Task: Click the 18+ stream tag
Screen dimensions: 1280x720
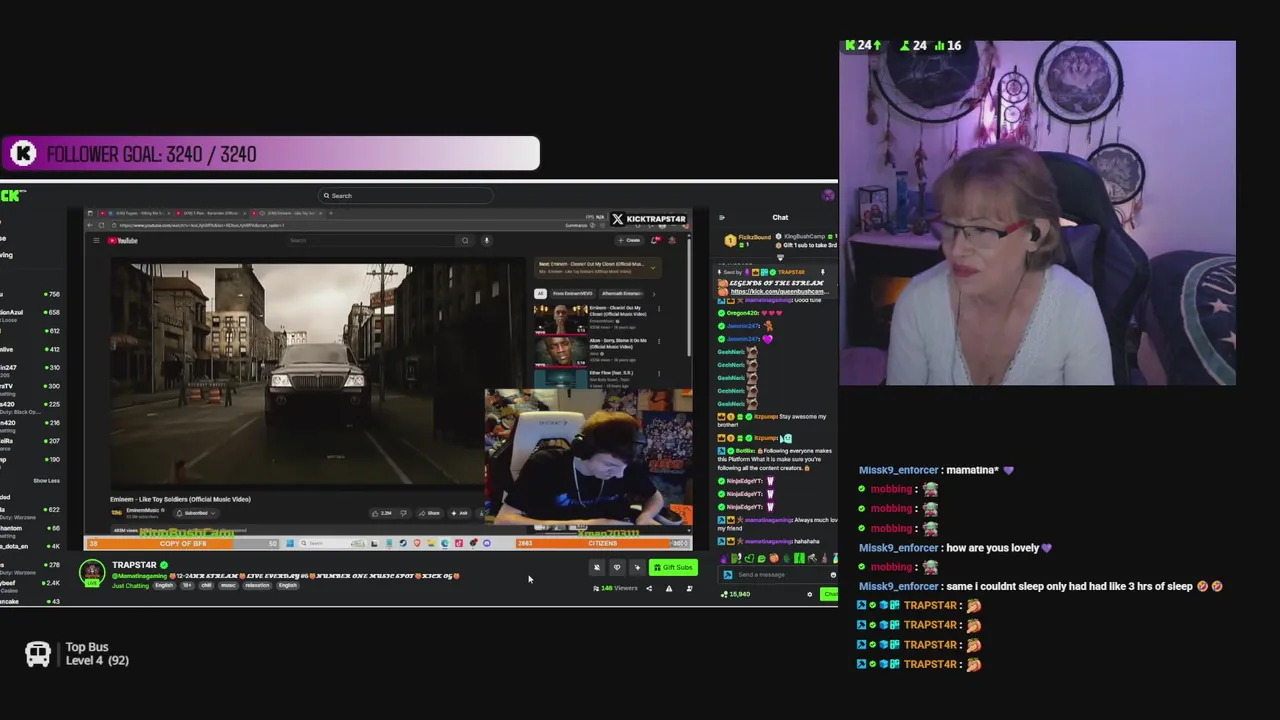Action: [x=186, y=585]
